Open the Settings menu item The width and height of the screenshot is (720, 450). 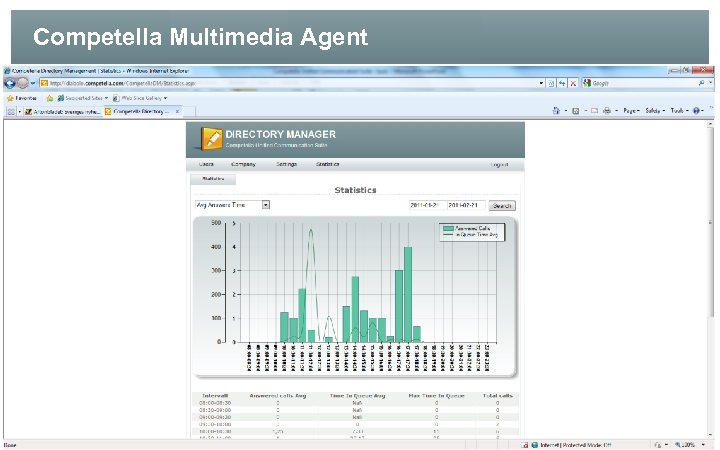[287, 164]
